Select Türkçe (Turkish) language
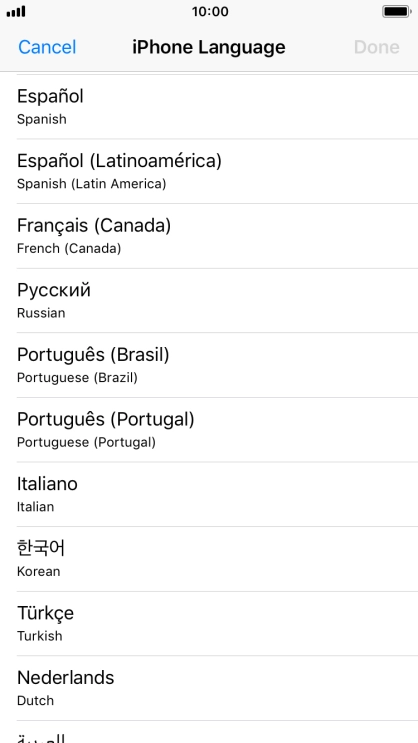 click(209, 624)
